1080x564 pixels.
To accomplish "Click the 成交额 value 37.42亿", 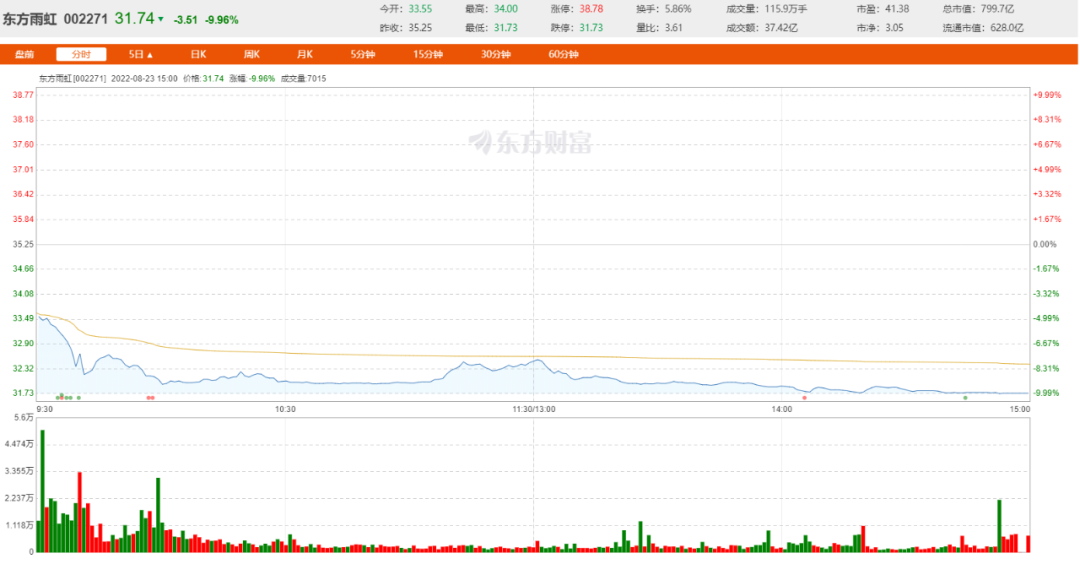I will pos(781,28).
